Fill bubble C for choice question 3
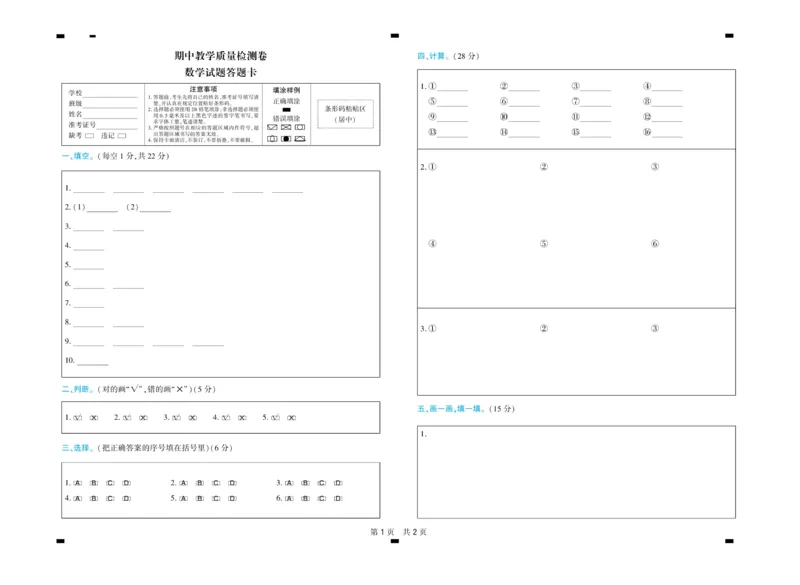 [321, 483]
